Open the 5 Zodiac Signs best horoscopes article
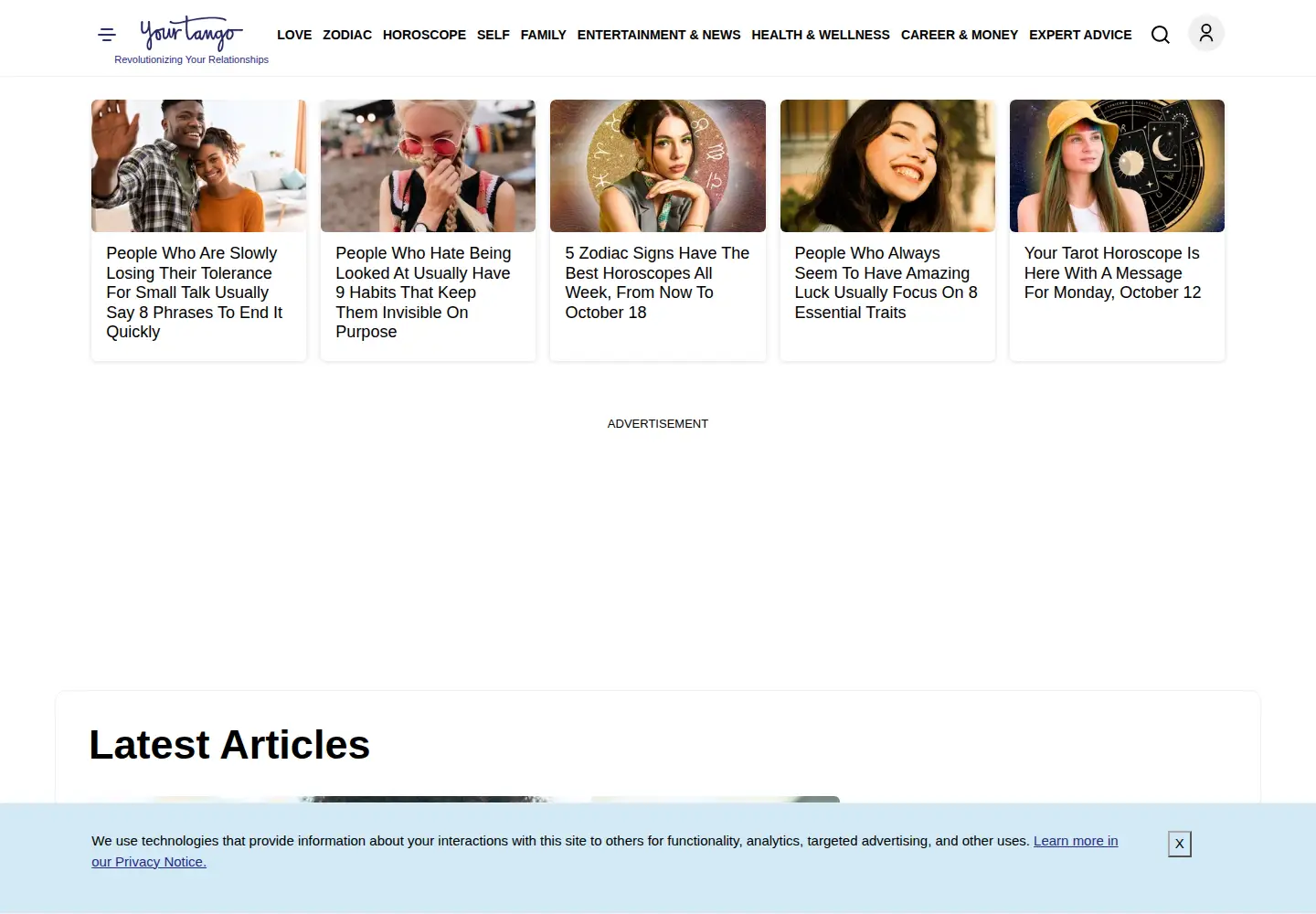This screenshot has width=1316, height=914. click(x=657, y=282)
